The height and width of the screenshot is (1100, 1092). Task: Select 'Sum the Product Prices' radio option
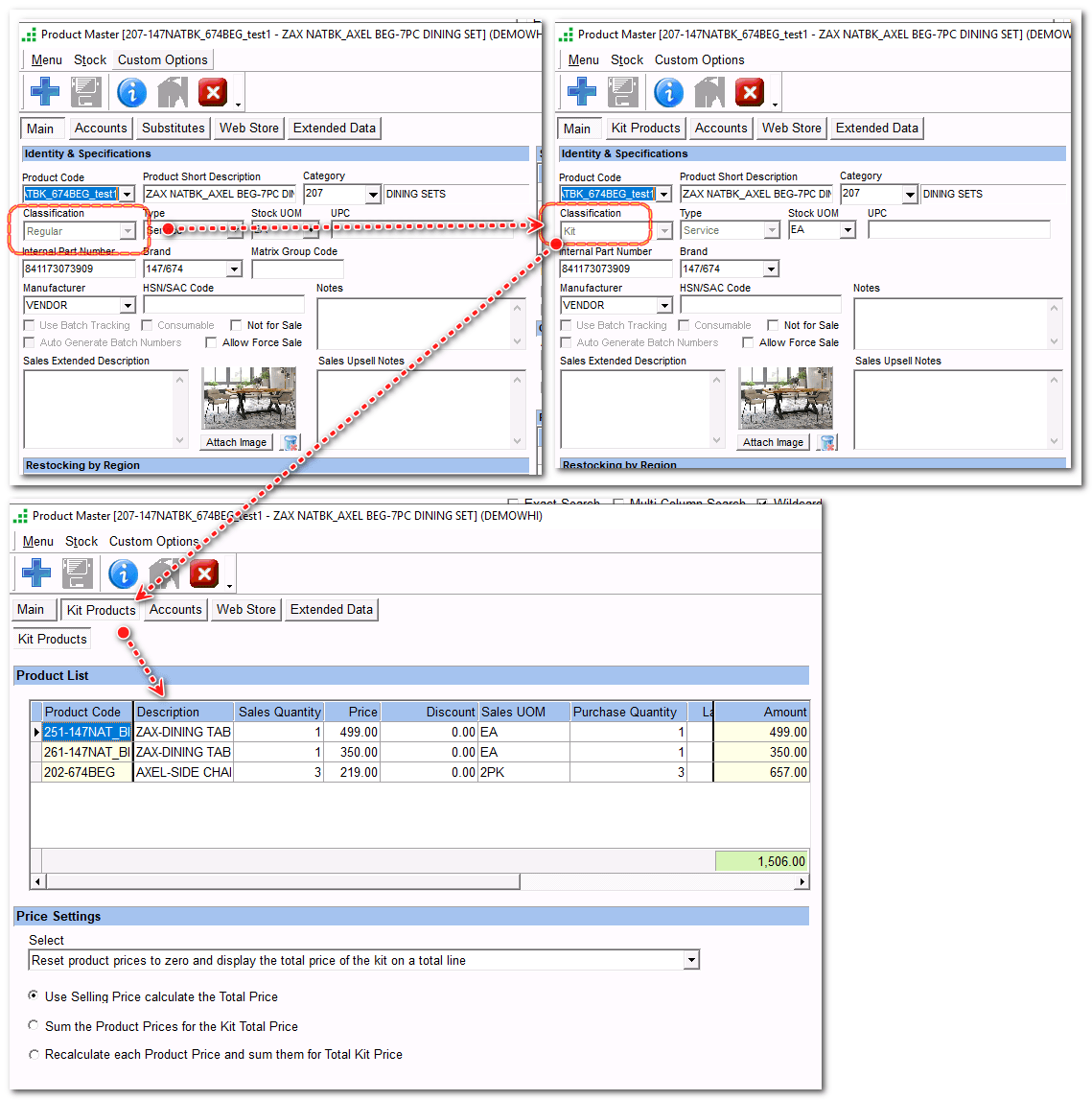click(x=35, y=1026)
